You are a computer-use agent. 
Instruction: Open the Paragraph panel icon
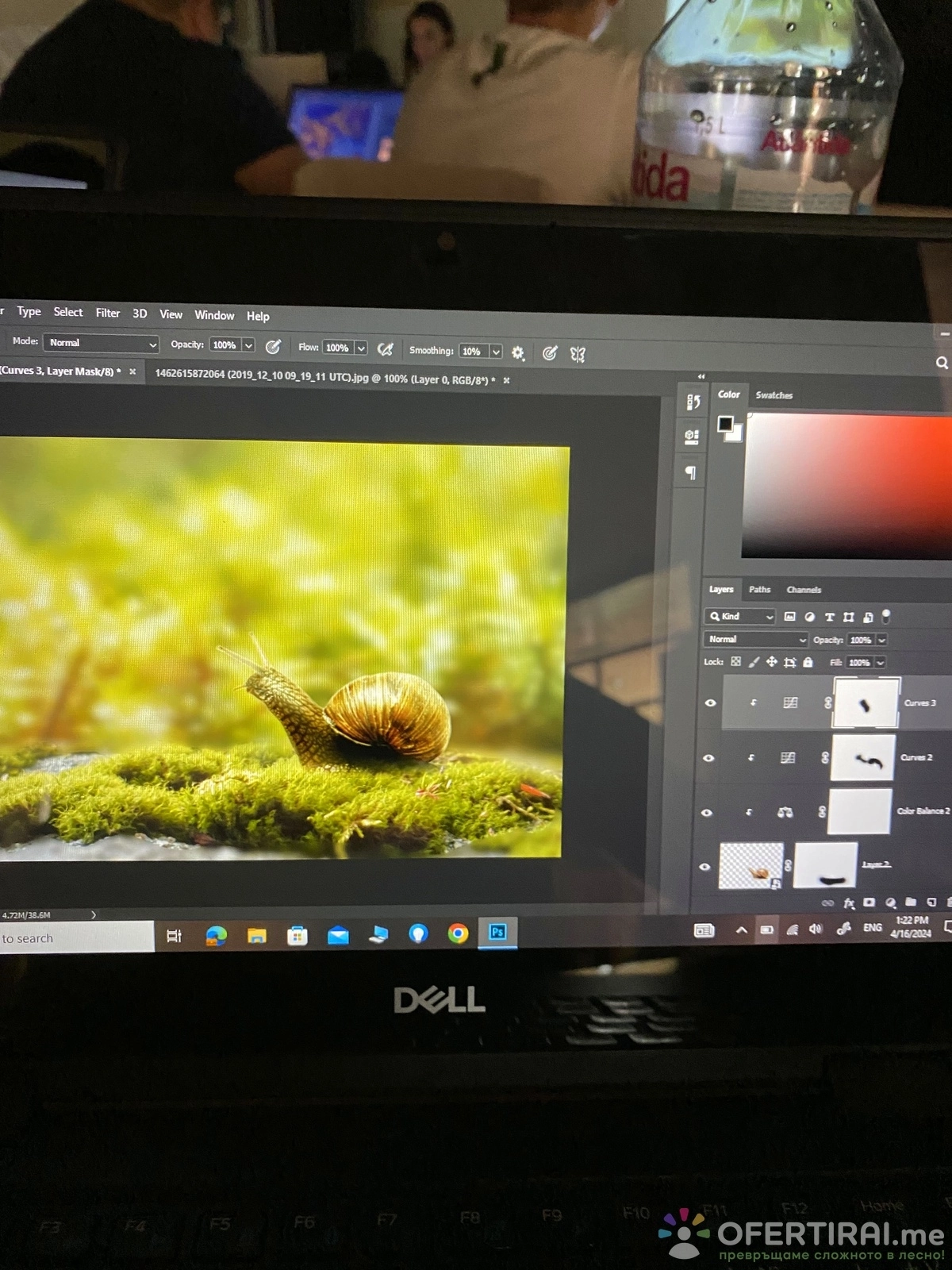(691, 473)
